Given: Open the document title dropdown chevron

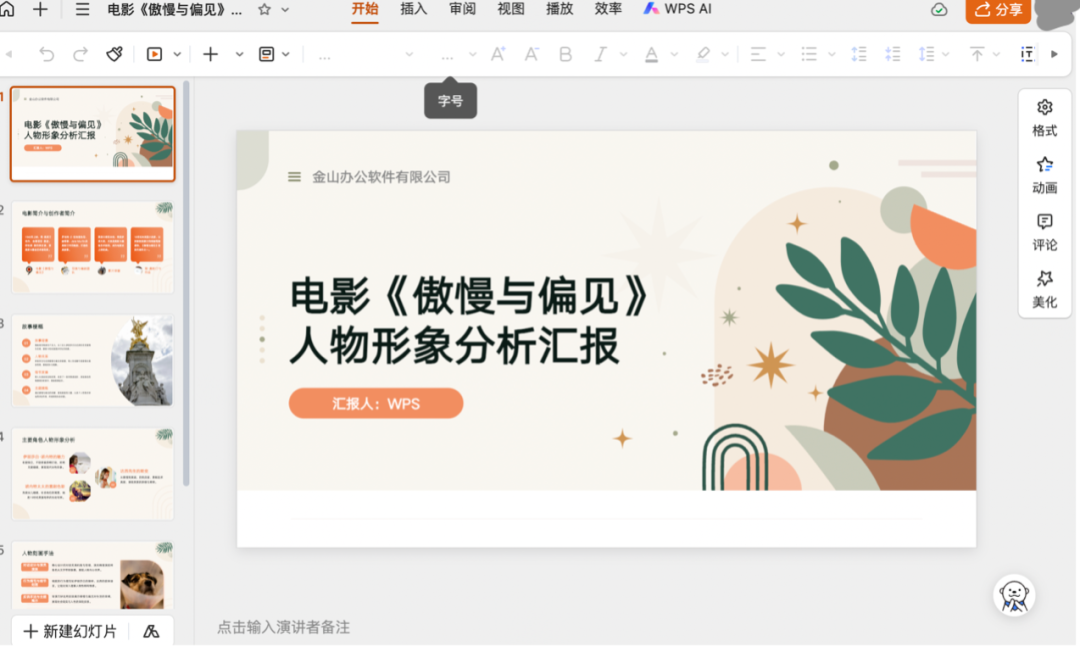Looking at the screenshot, I should click(x=285, y=10).
